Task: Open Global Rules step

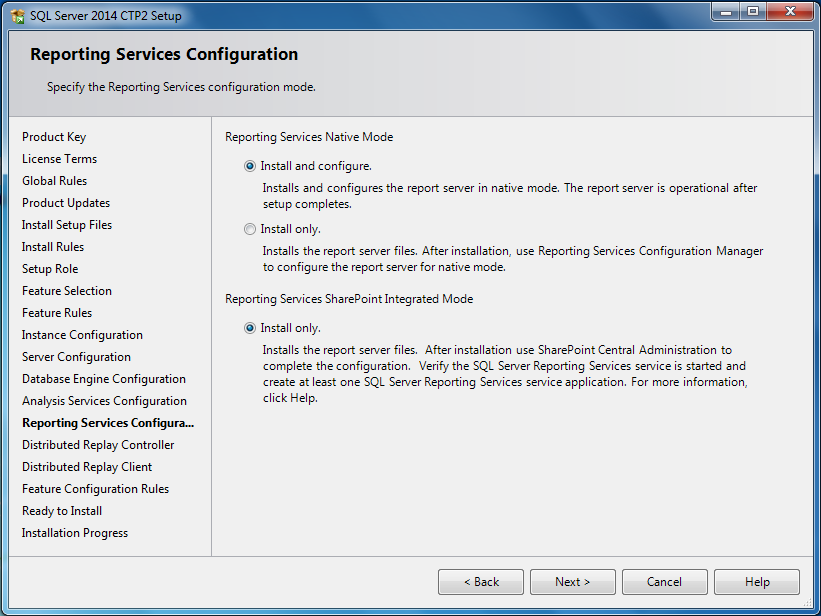Action: [x=54, y=181]
